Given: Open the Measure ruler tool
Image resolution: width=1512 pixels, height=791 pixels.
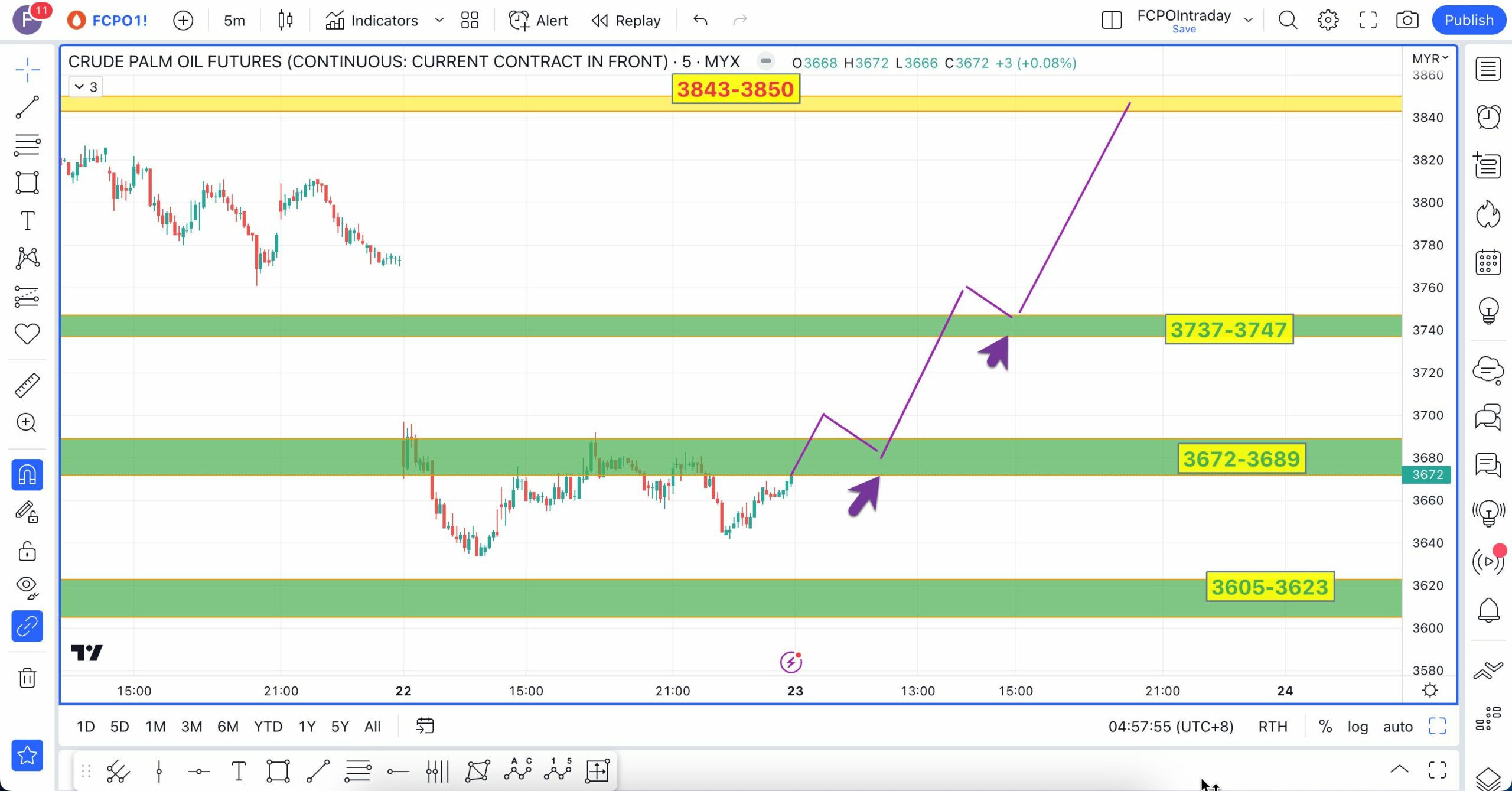Looking at the screenshot, I should [x=27, y=385].
